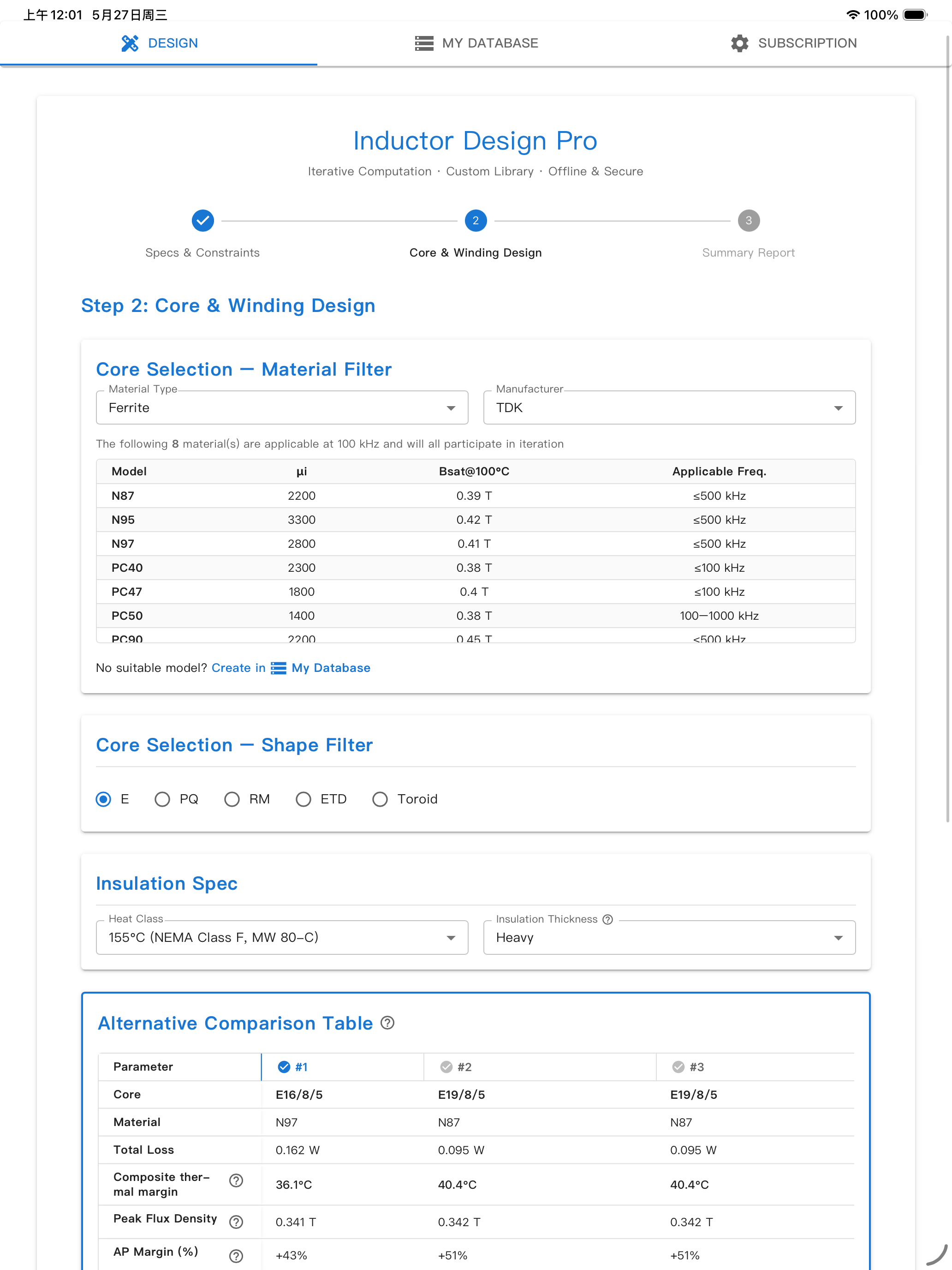
Task: Select the ETD core shape radio button
Action: (x=303, y=799)
